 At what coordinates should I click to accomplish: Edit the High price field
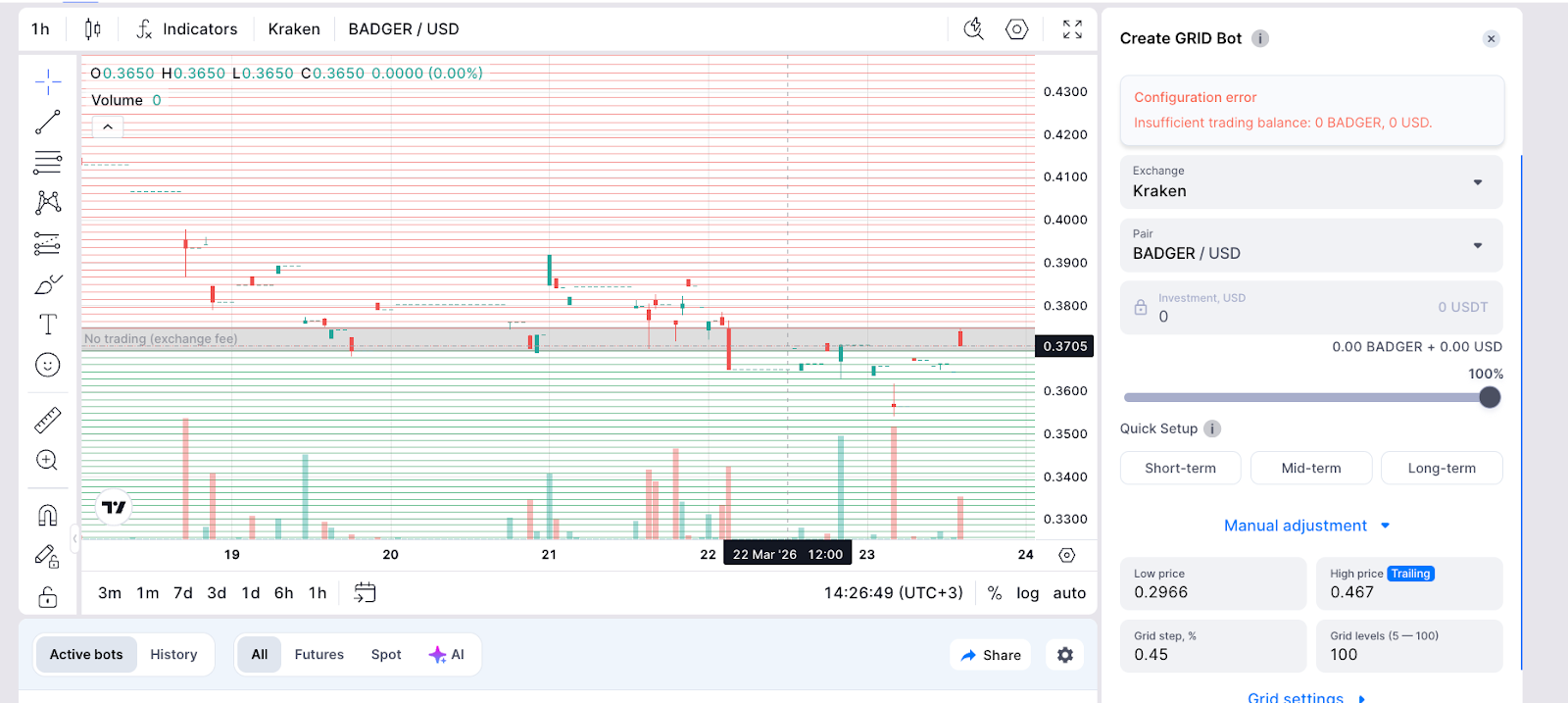click(1409, 583)
